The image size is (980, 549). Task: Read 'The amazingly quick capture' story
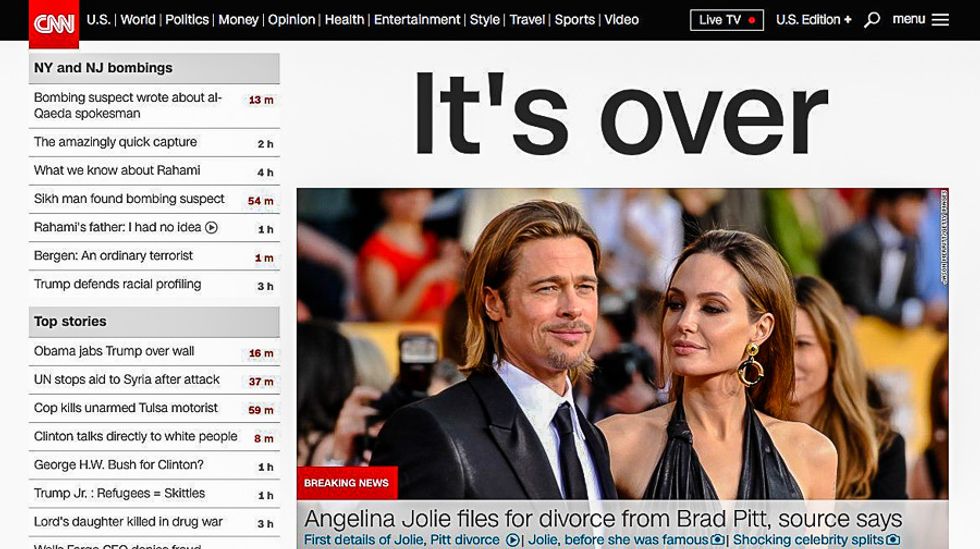tap(115, 142)
